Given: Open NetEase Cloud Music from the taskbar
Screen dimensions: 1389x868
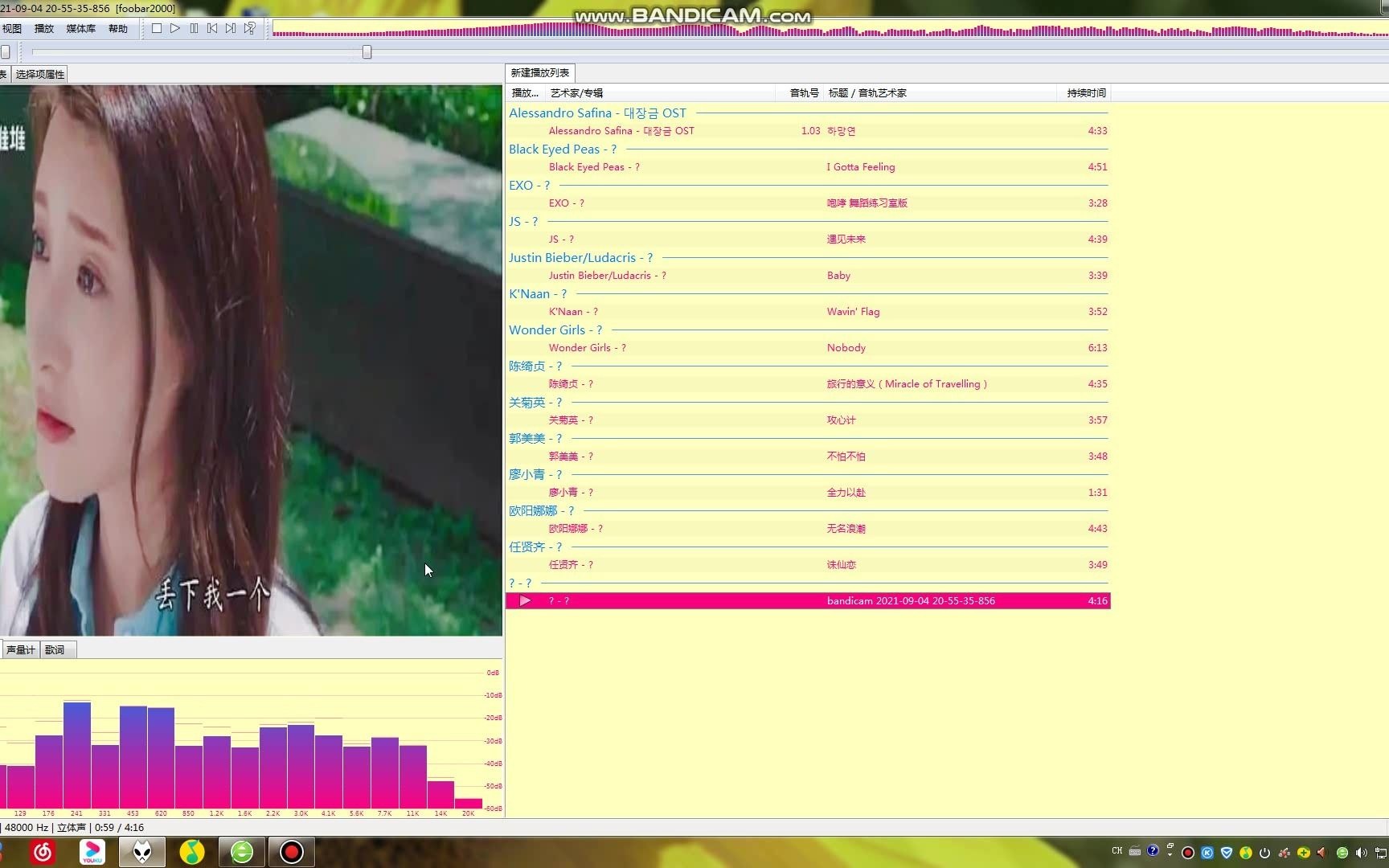Looking at the screenshot, I should pos(43,852).
